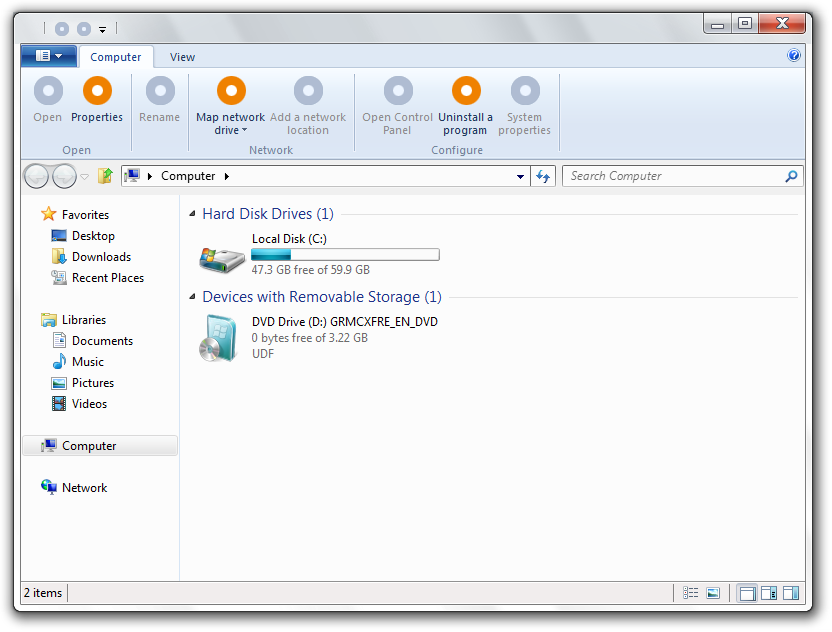Click Local Disk (C:) label

click(289, 239)
